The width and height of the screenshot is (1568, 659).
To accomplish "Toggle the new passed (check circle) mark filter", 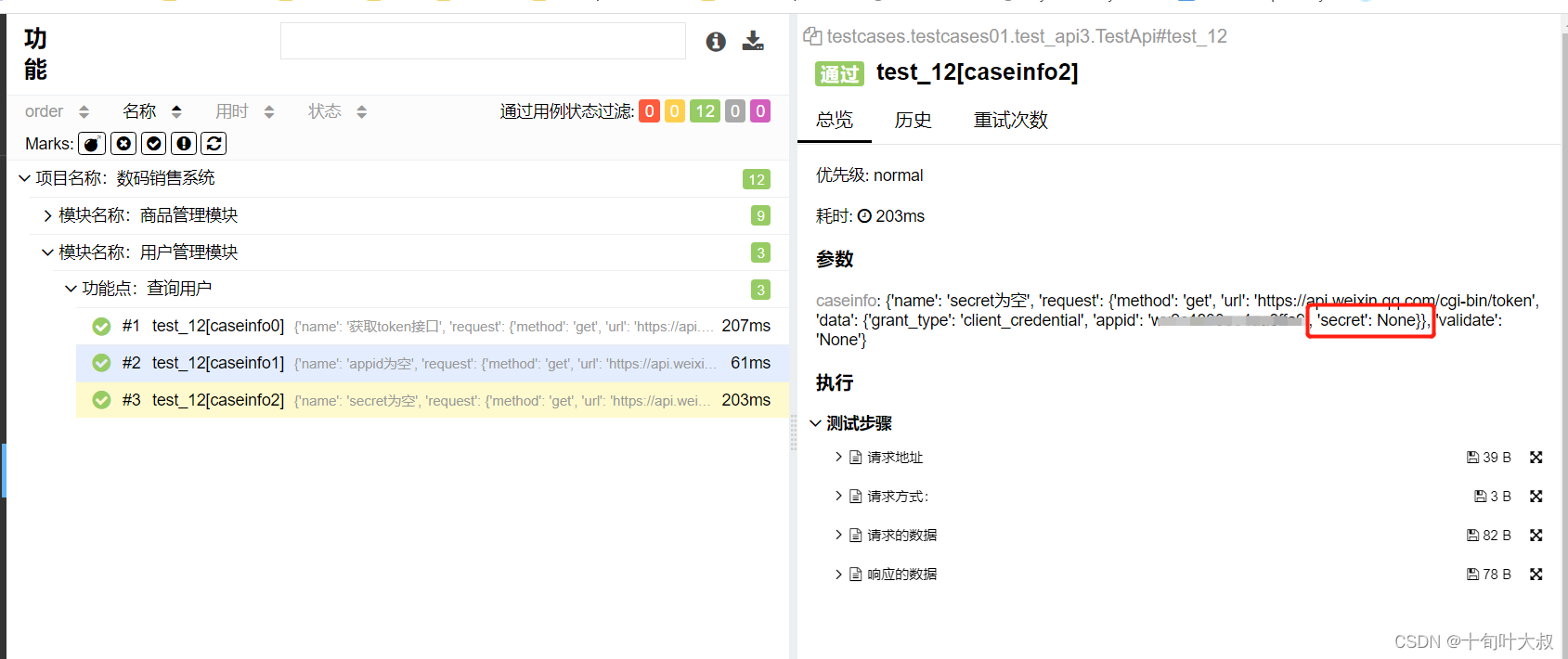I will [x=154, y=143].
